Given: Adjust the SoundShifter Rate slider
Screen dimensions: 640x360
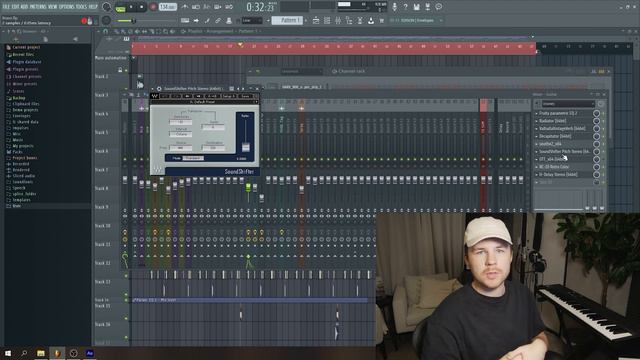Looking at the screenshot, I should pos(245,147).
